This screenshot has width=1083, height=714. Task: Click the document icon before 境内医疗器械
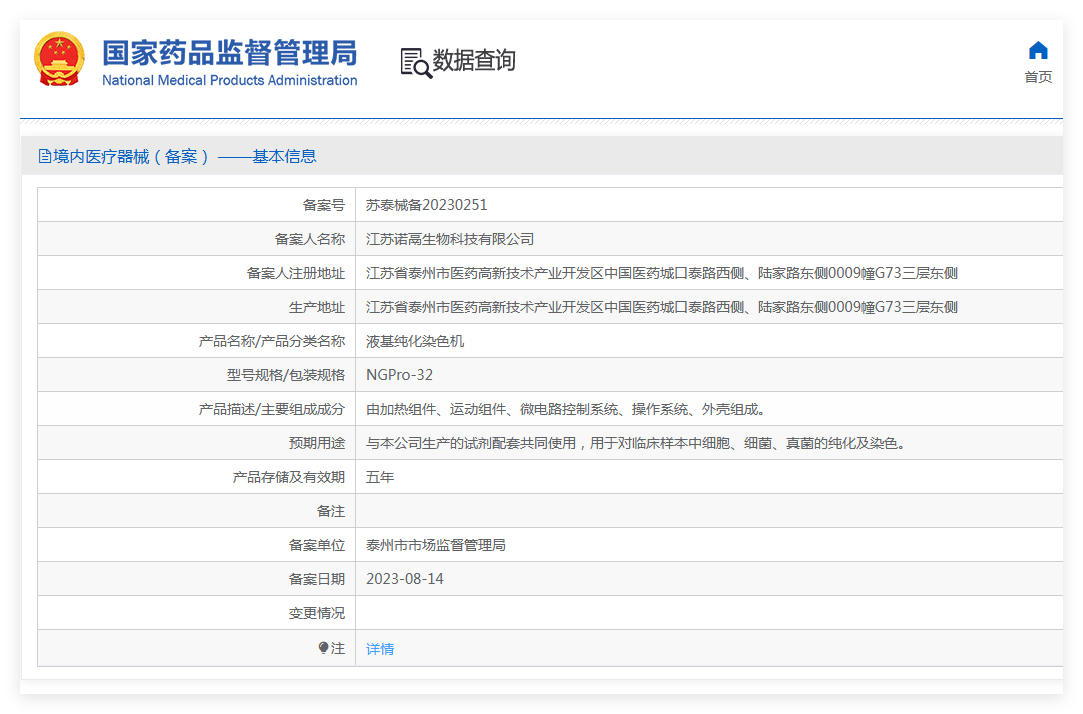45,156
